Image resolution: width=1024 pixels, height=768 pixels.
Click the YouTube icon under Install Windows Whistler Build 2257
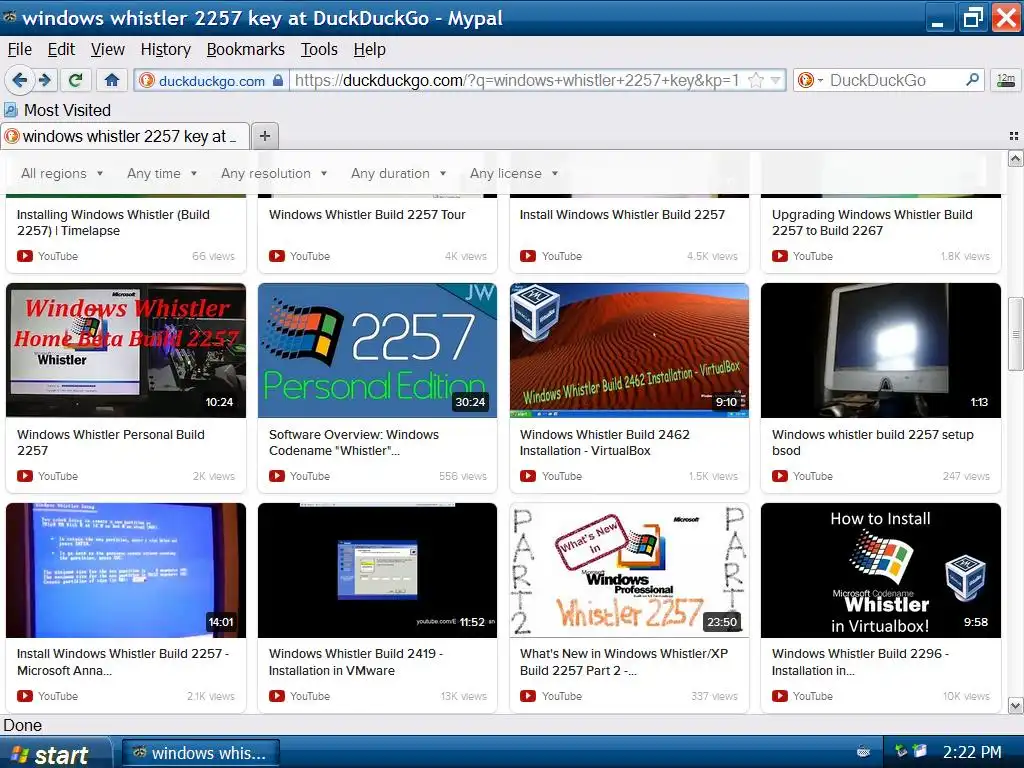[x=528, y=256]
